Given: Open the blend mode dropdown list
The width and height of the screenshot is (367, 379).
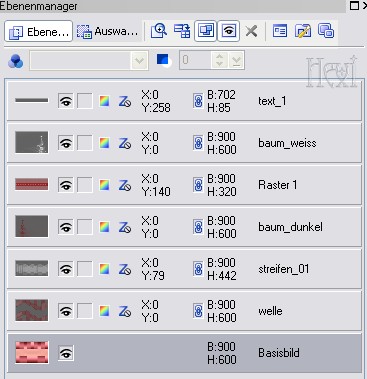Looking at the screenshot, I should click(89, 60).
